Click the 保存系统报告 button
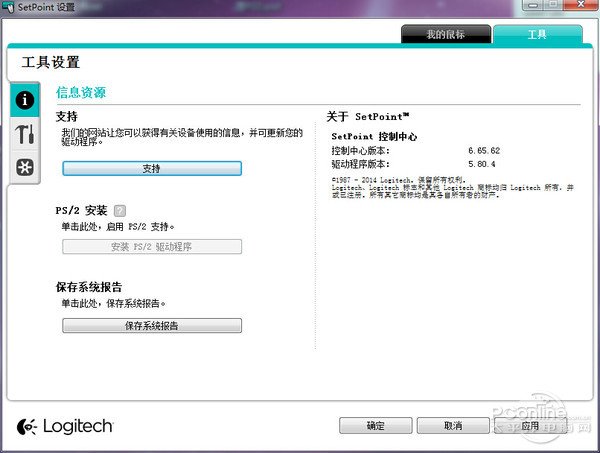This screenshot has width=600, height=453. 152,326
